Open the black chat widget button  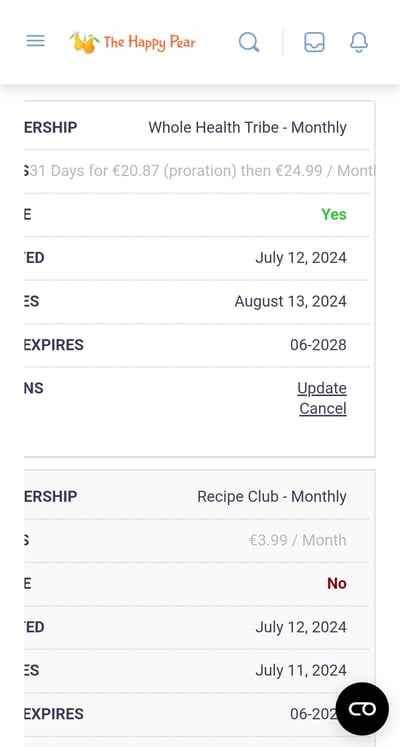pyautogui.click(x=362, y=709)
